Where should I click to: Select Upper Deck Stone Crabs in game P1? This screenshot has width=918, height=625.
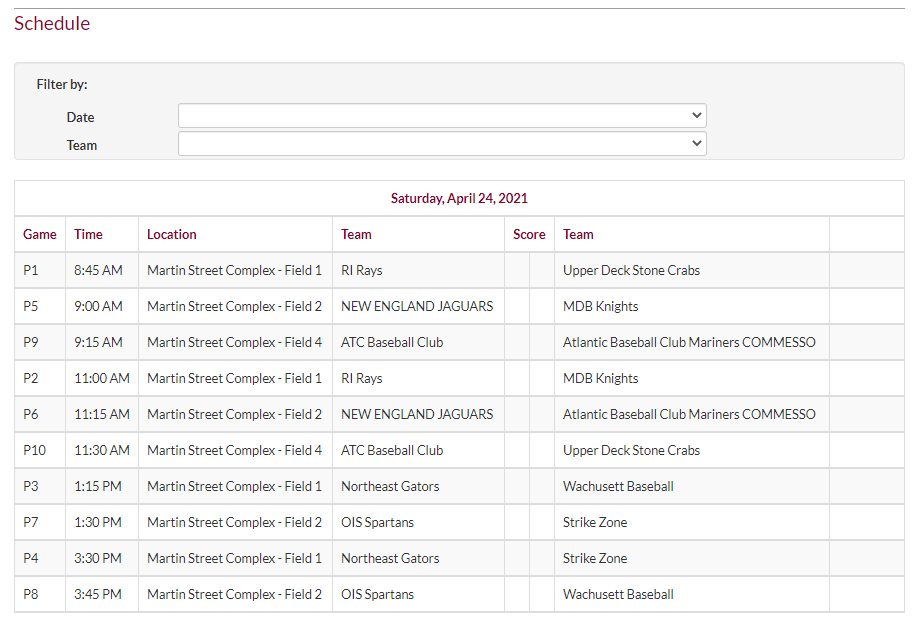[631, 270]
